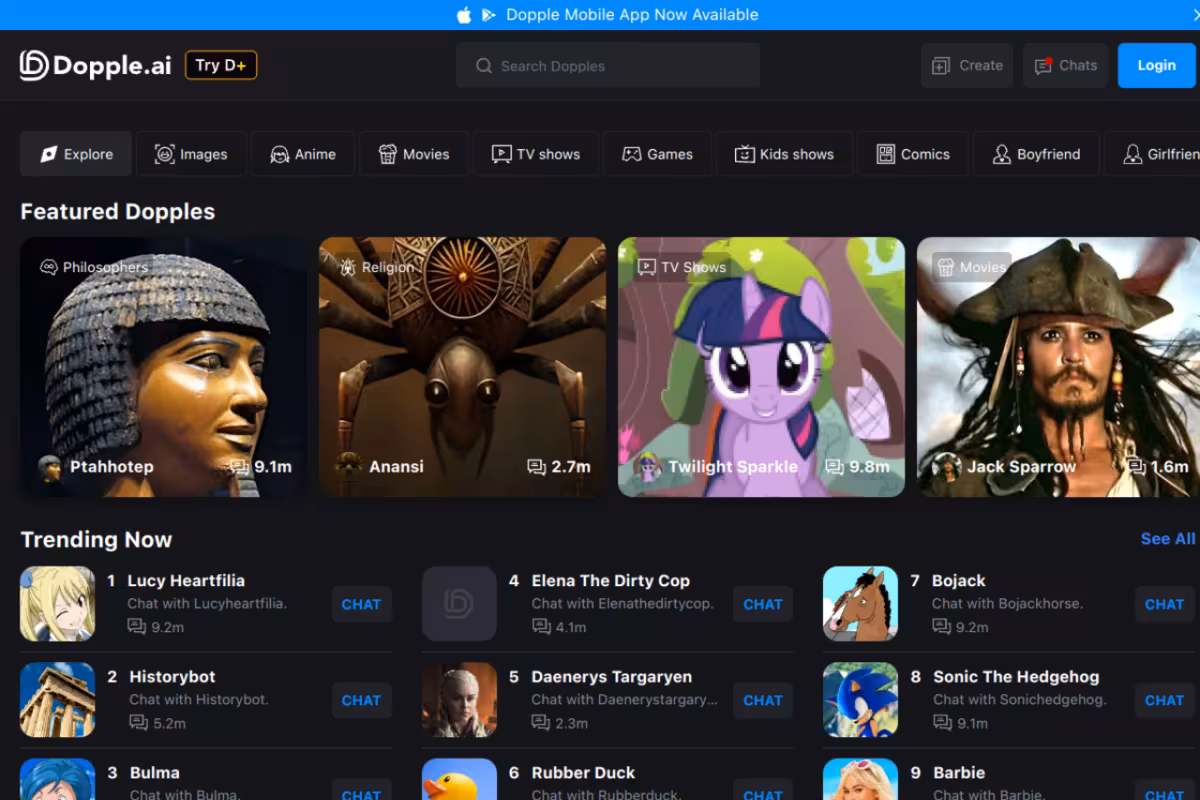The image size is (1200, 800).
Task: Click the small Twilight Sparkle avatar icon
Action: coord(648,467)
